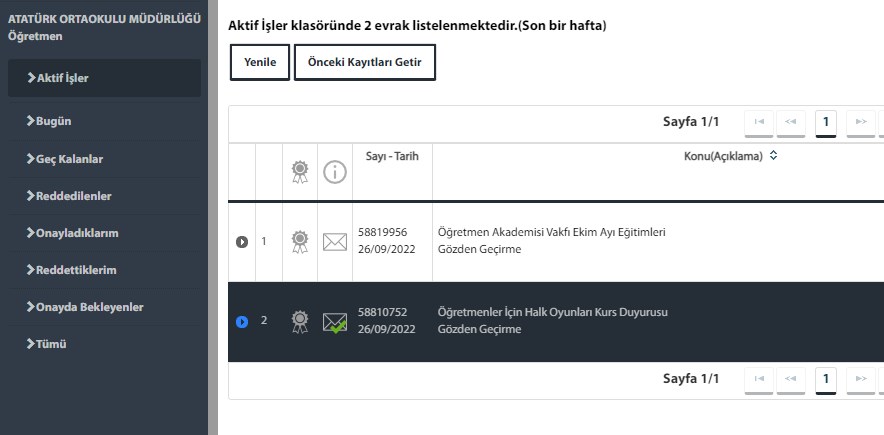Click the badge icon column header

coord(299,172)
